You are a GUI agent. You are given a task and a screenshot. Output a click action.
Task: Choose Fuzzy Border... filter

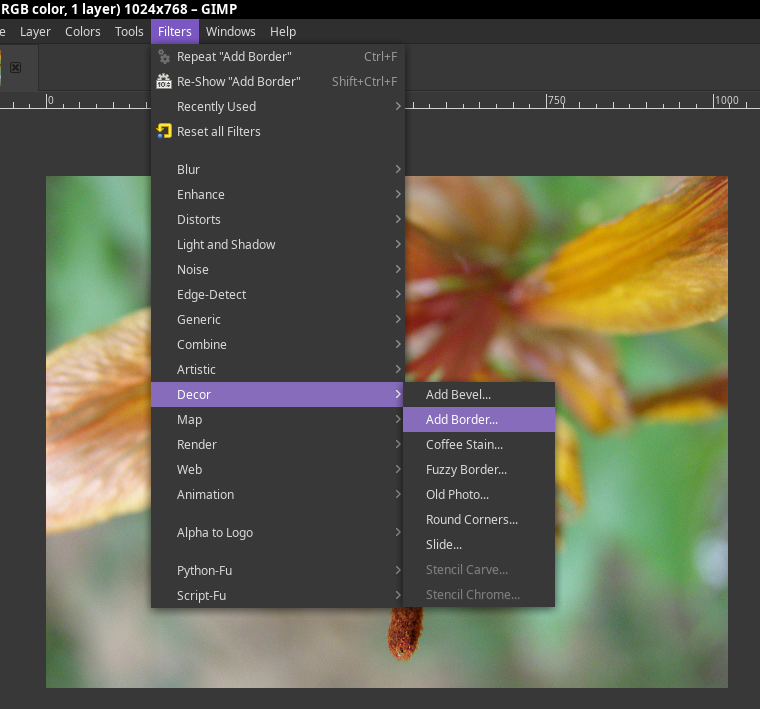point(479,470)
